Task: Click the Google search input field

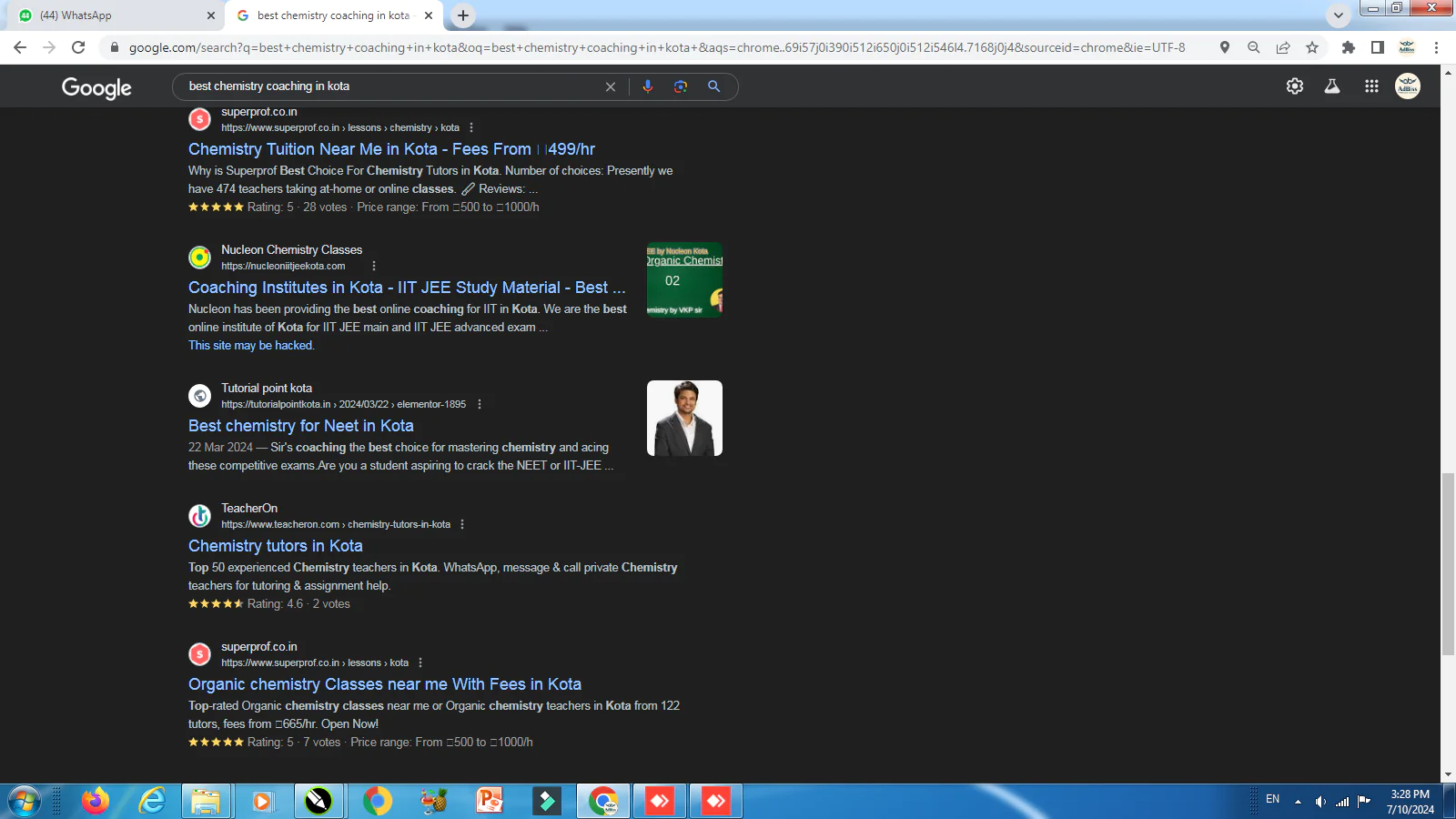Action: (x=391, y=86)
